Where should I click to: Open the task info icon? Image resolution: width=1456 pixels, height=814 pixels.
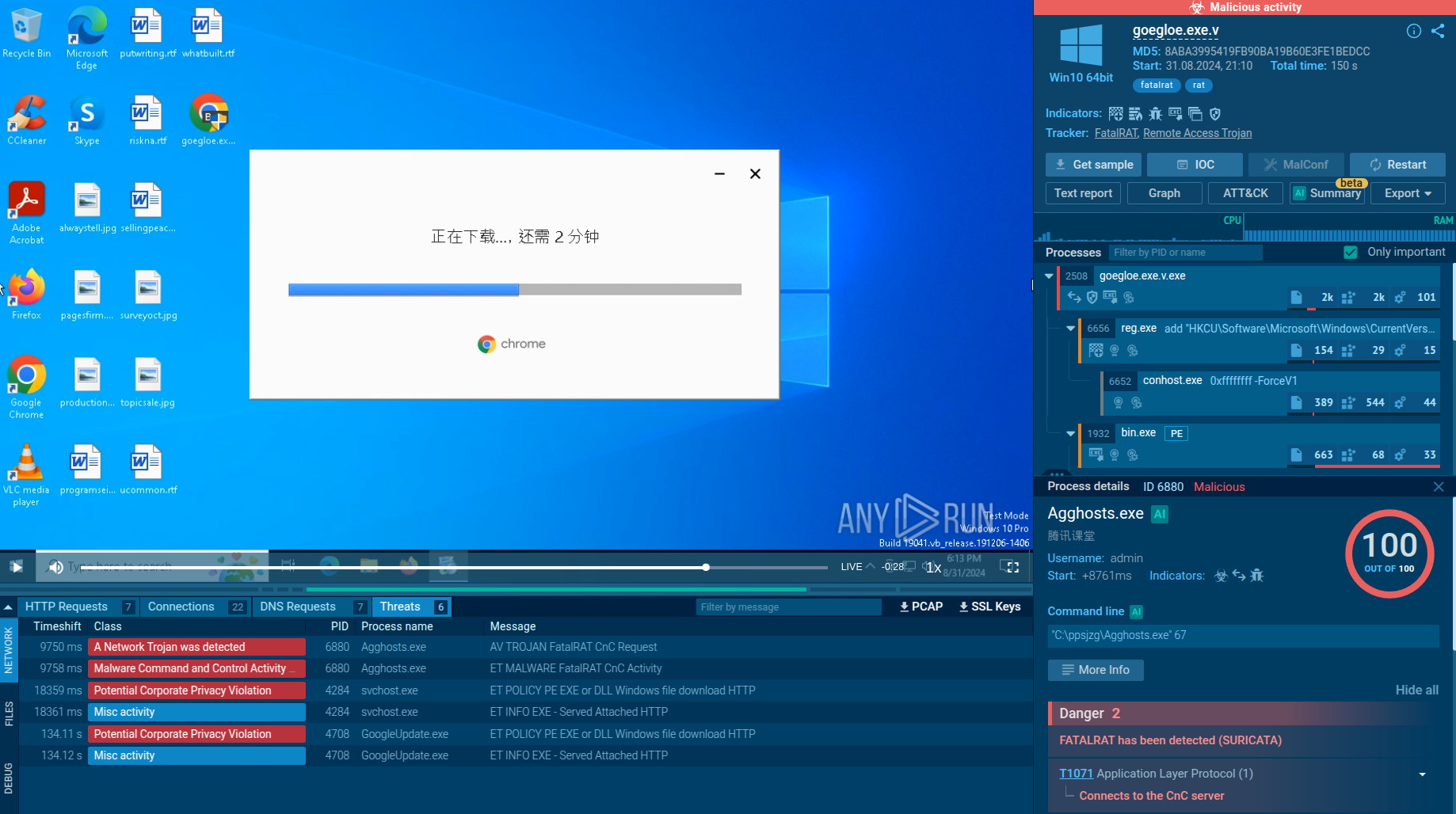point(1413,31)
